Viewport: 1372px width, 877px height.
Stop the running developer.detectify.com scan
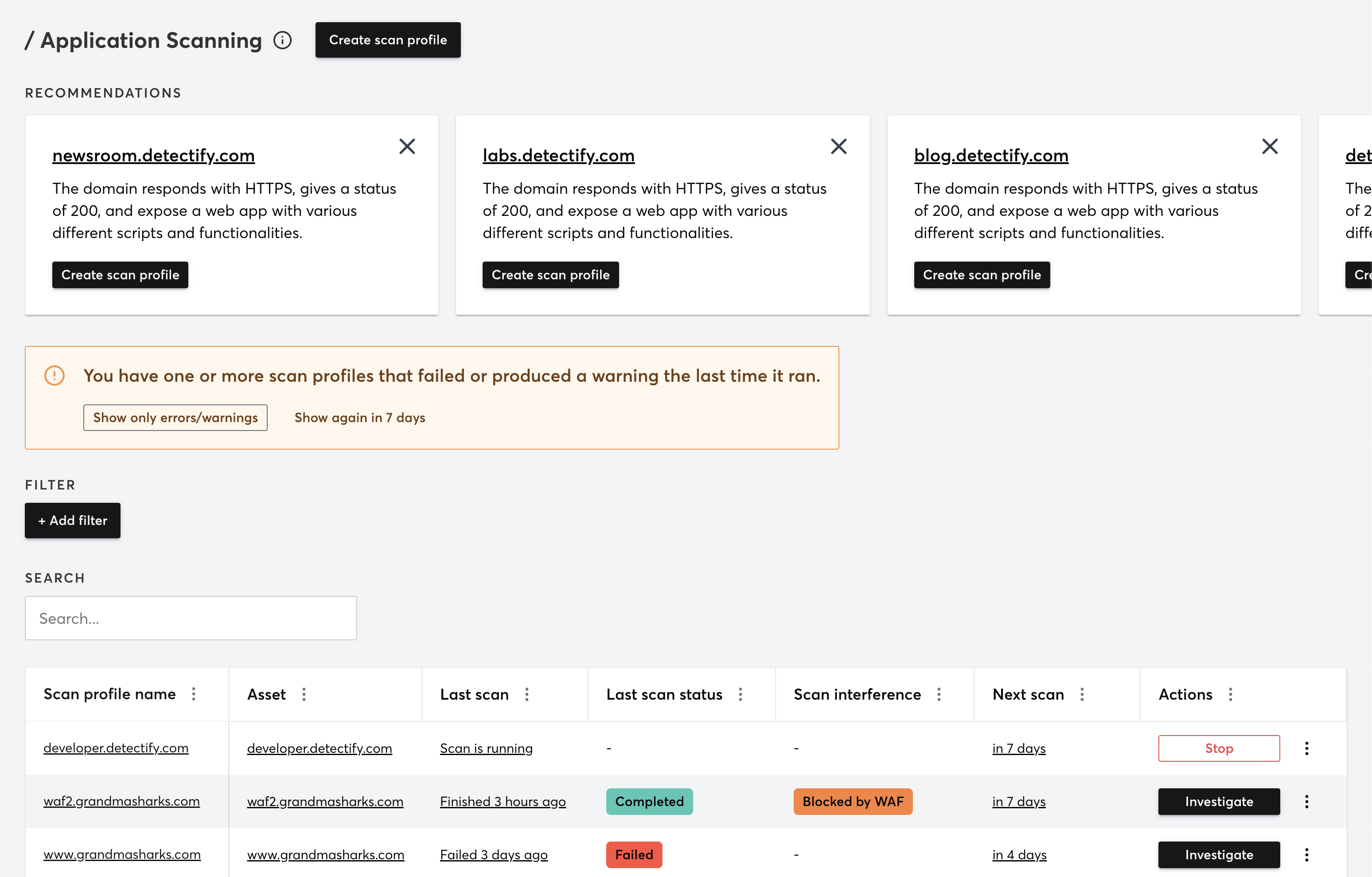click(x=1219, y=748)
